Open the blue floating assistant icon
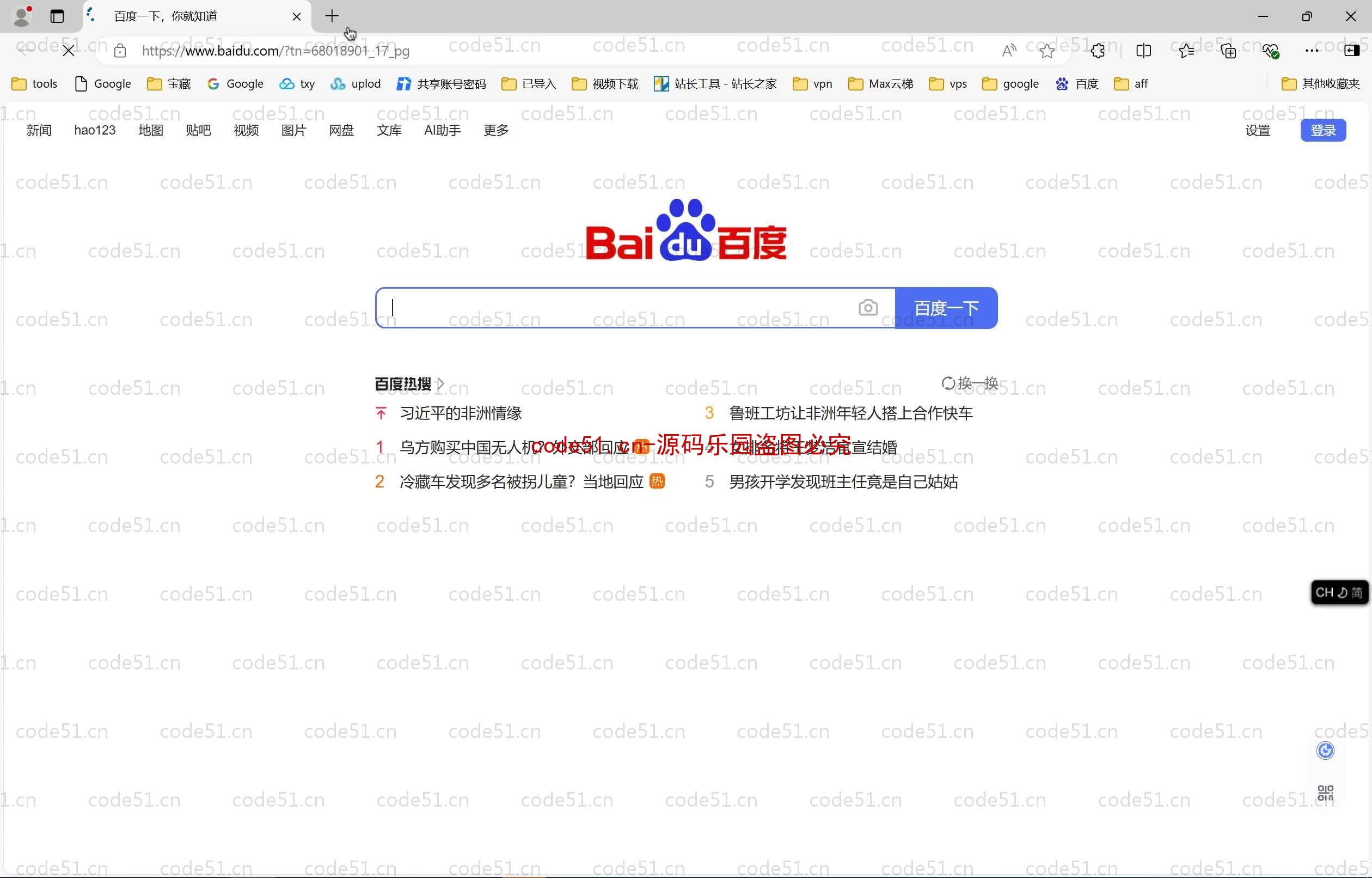Image resolution: width=1372 pixels, height=878 pixels. pos(1325,751)
